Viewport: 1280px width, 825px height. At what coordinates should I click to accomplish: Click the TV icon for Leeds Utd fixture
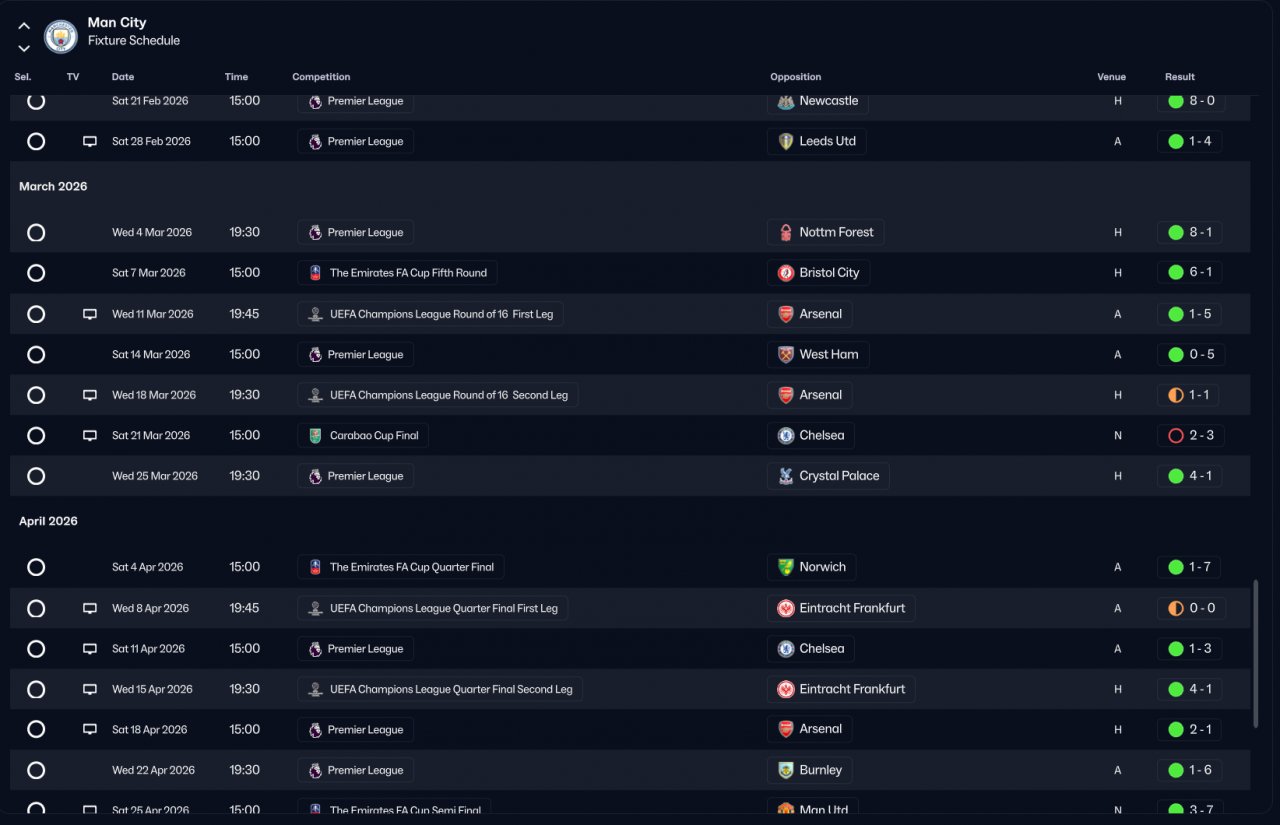click(x=90, y=142)
